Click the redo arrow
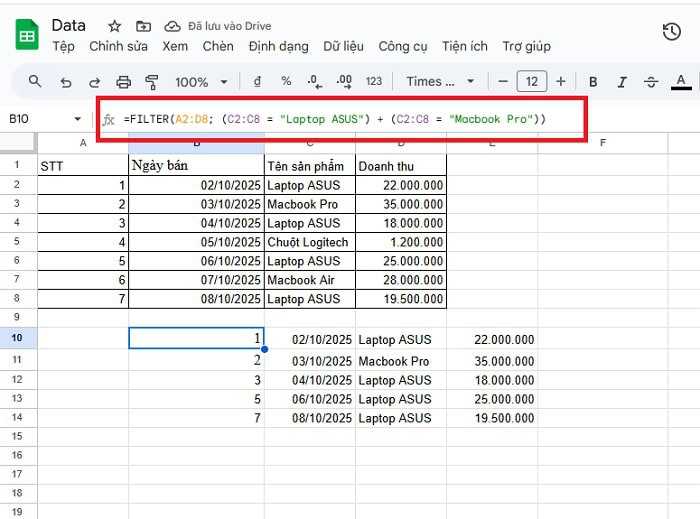The width and height of the screenshot is (700, 519). click(95, 82)
